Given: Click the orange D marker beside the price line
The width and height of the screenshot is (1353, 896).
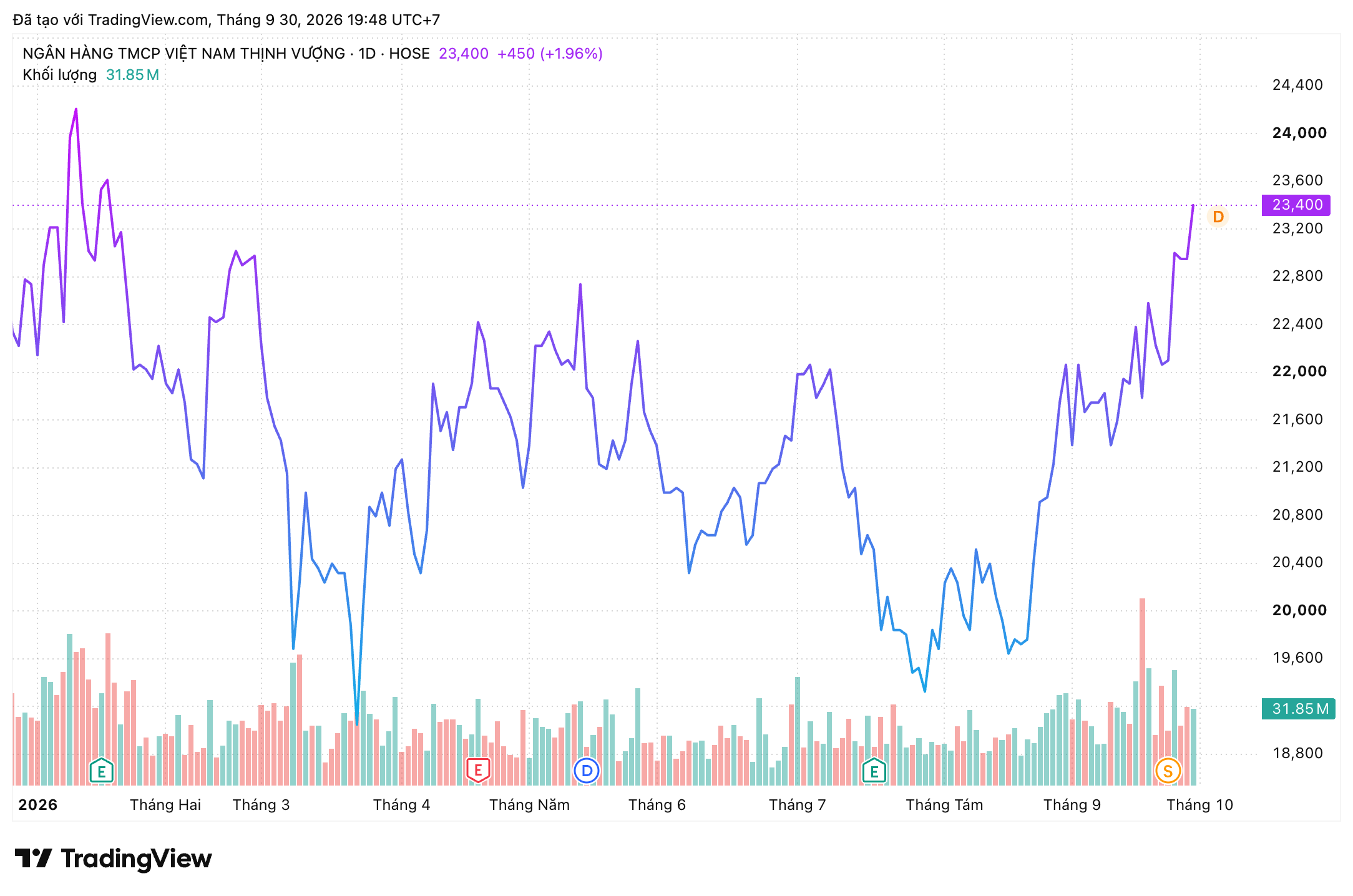Looking at the screenshot, I should tap(1218, 217).
